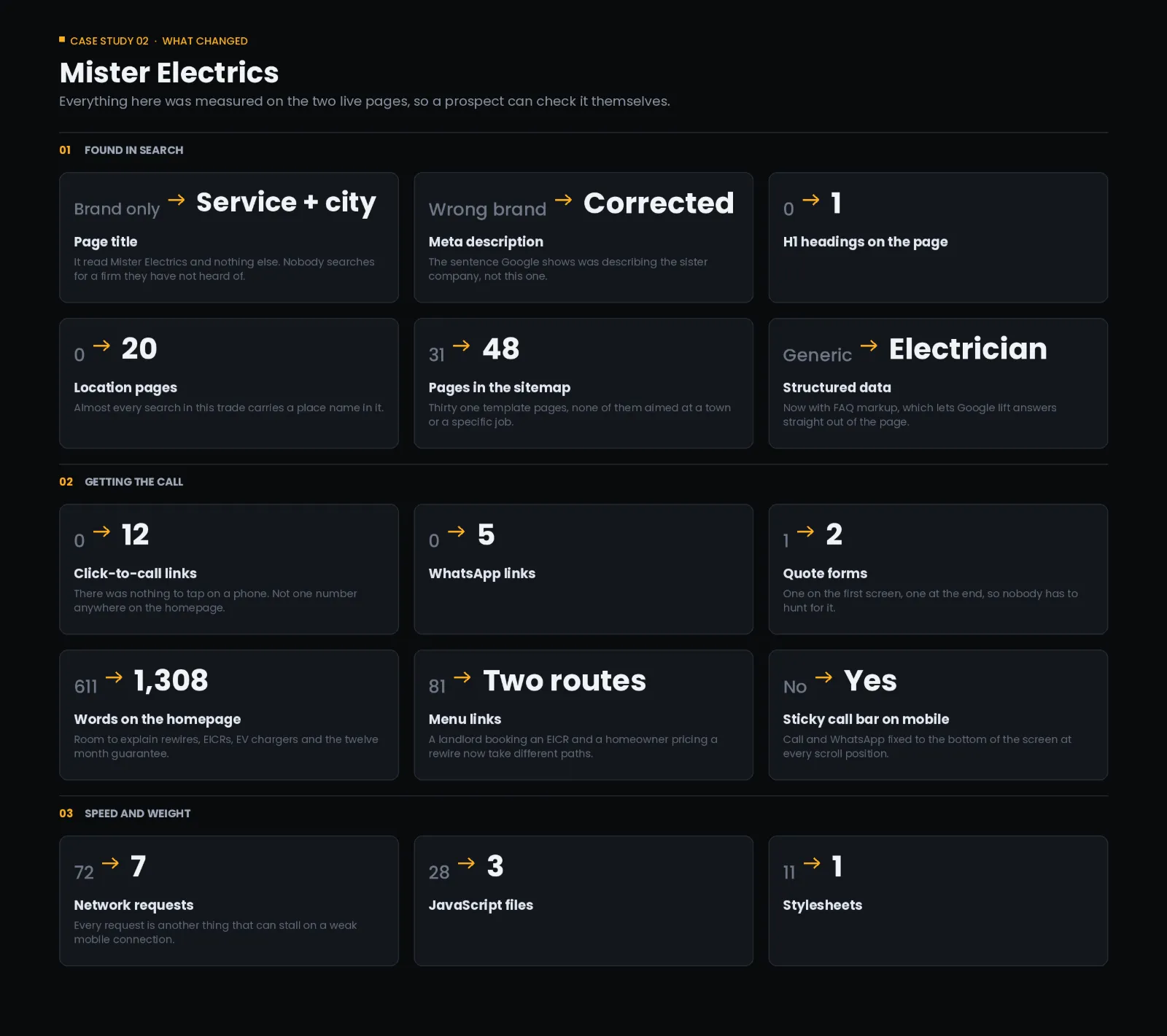Click the arrow in the Stylesheets card

(x=812, y=863)
